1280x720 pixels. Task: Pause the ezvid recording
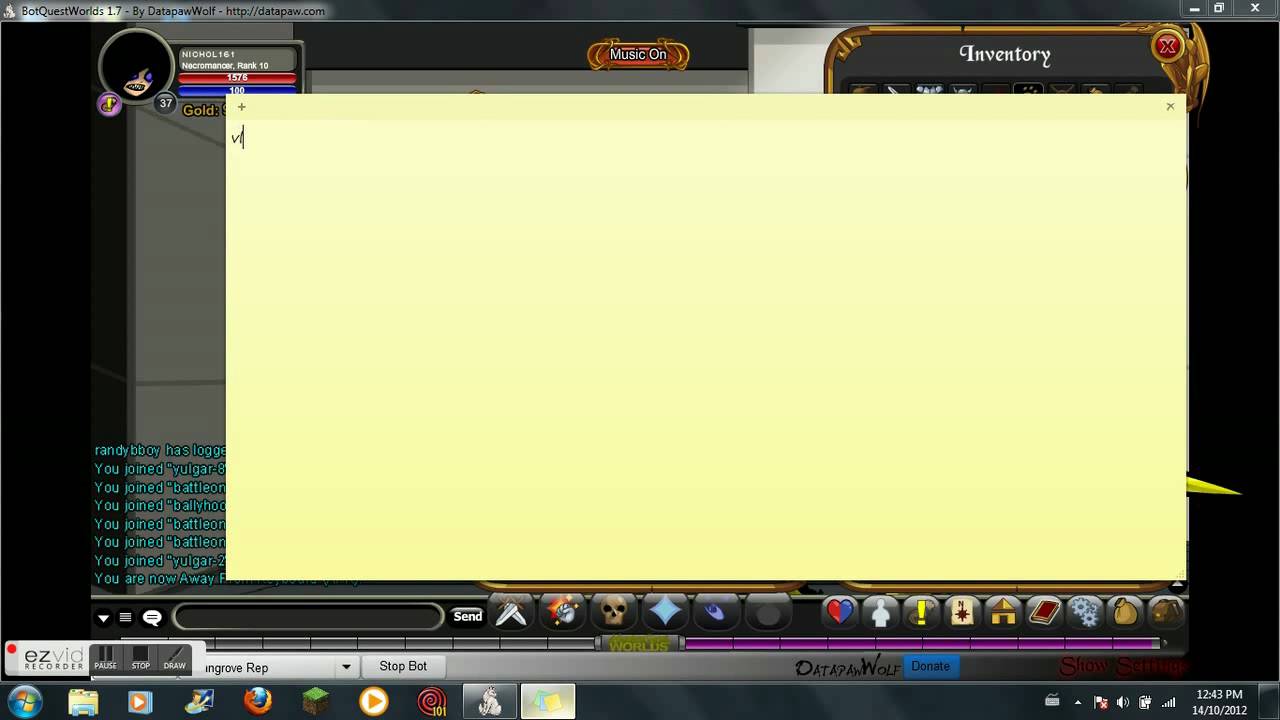pyautogui.click(x=105, y=659)
